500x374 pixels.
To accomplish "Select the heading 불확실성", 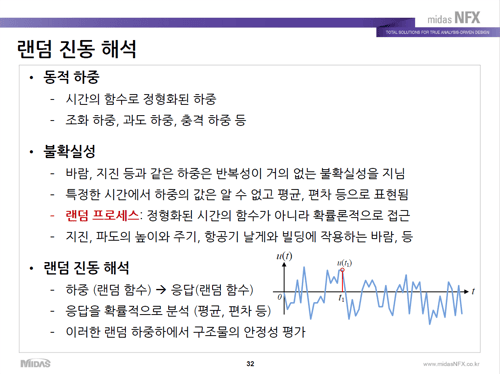I will coord(69,151).
